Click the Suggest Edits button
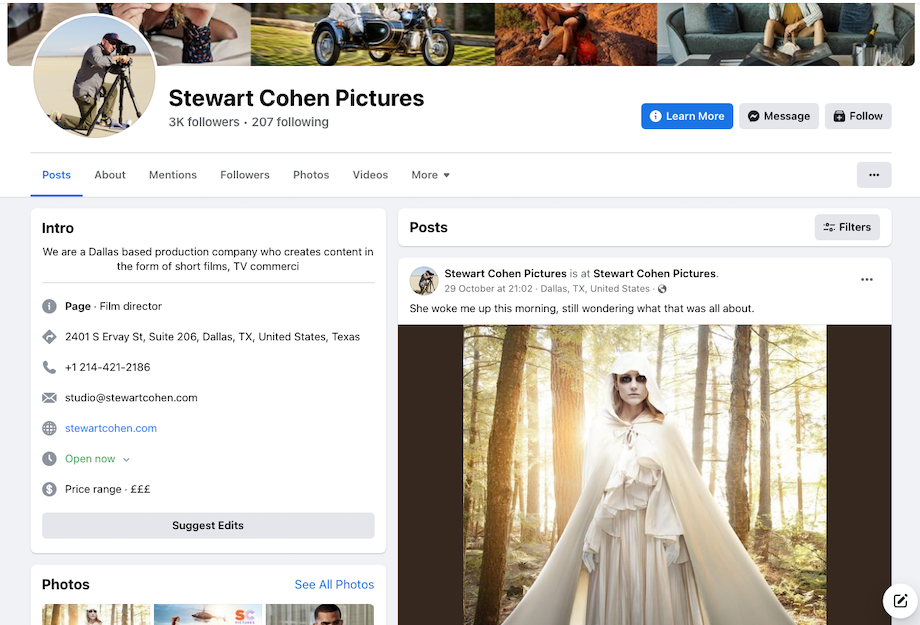This screenshot has height=625, width=920. click(x=208, y=525)
